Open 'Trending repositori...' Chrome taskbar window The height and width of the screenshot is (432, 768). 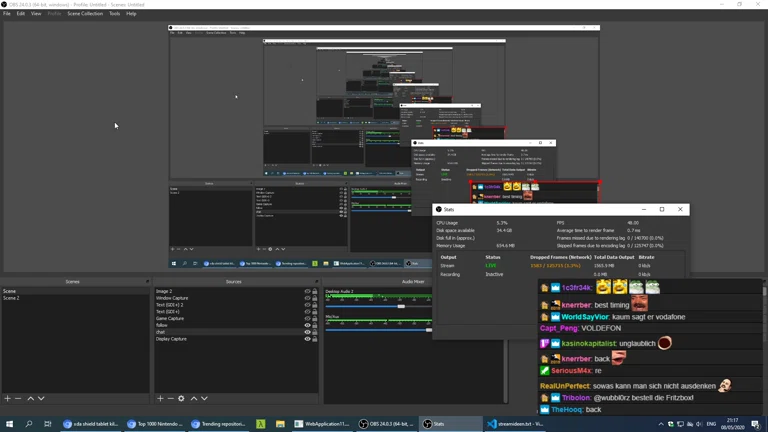219,424
